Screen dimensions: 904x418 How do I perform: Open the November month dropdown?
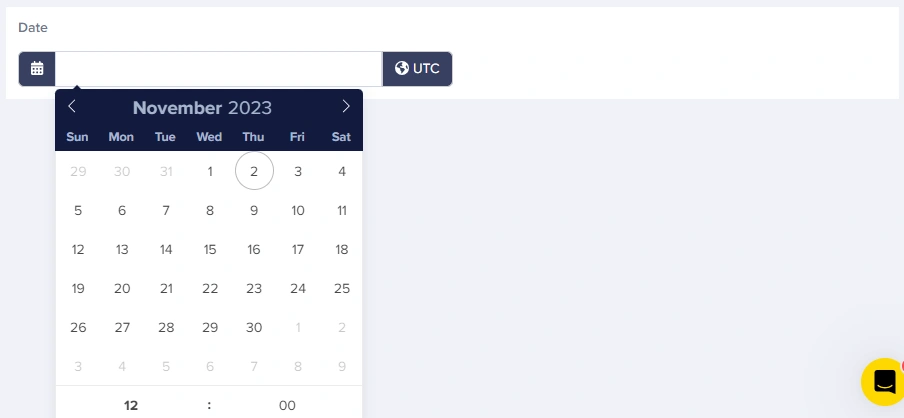[177, 108]
